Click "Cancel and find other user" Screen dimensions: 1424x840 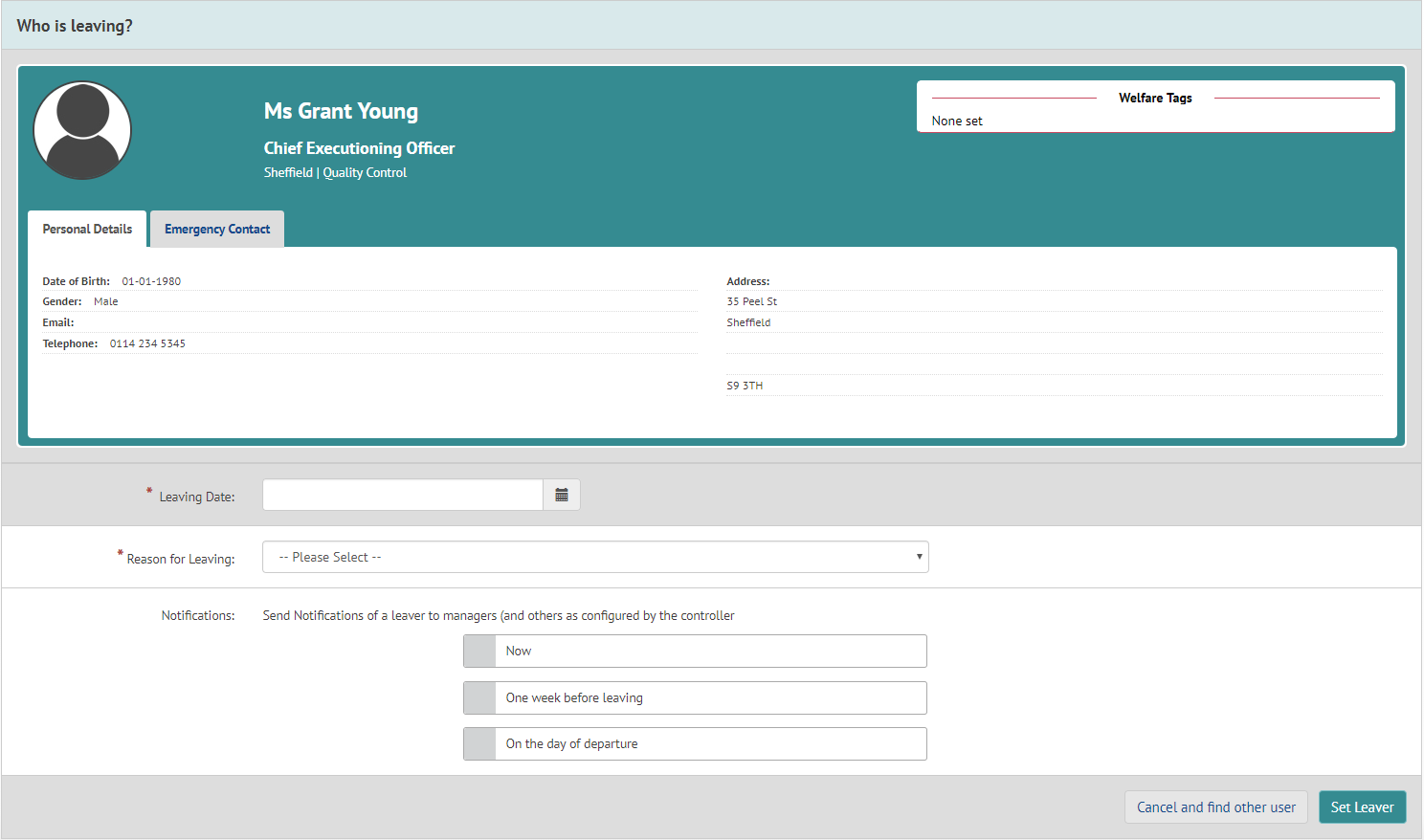[1215, 807]
